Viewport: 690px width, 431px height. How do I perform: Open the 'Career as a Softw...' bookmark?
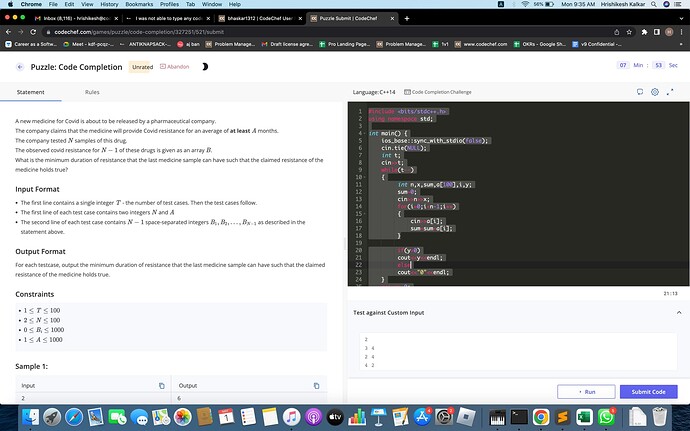click(31, 44)
